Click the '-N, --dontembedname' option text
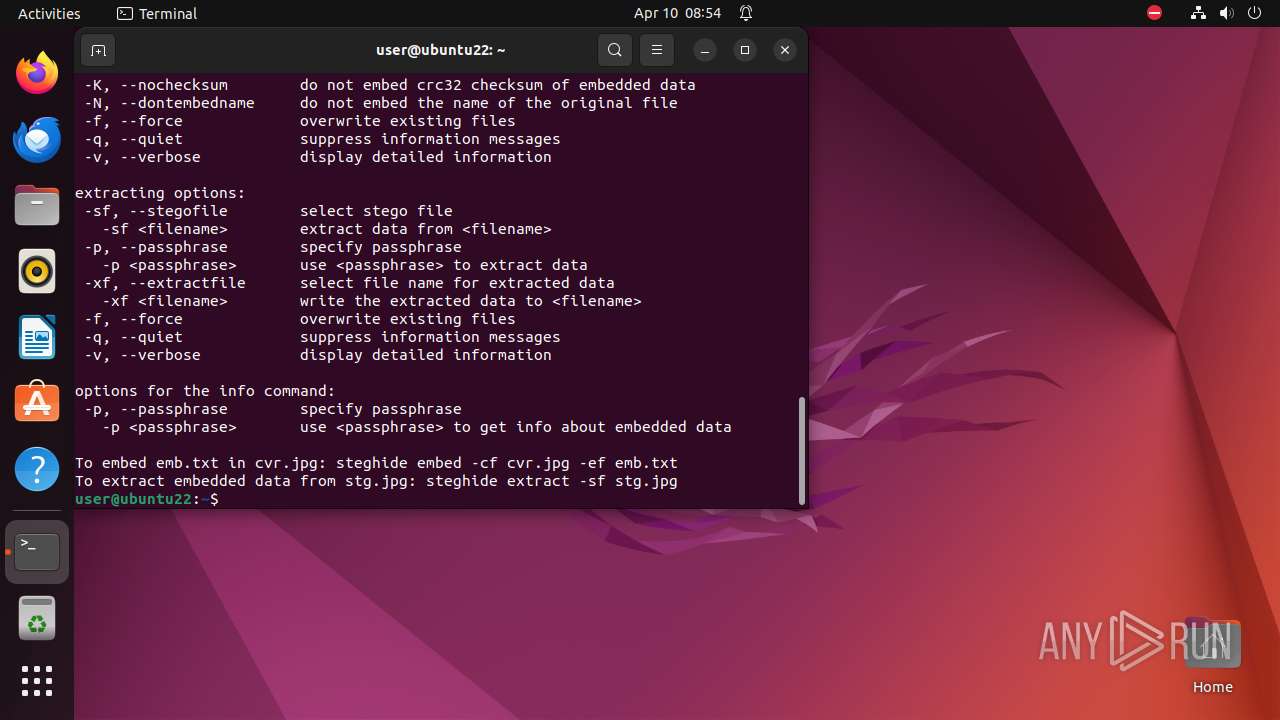1280x720 pixels. pyautogui.click(x=169, y=103)
